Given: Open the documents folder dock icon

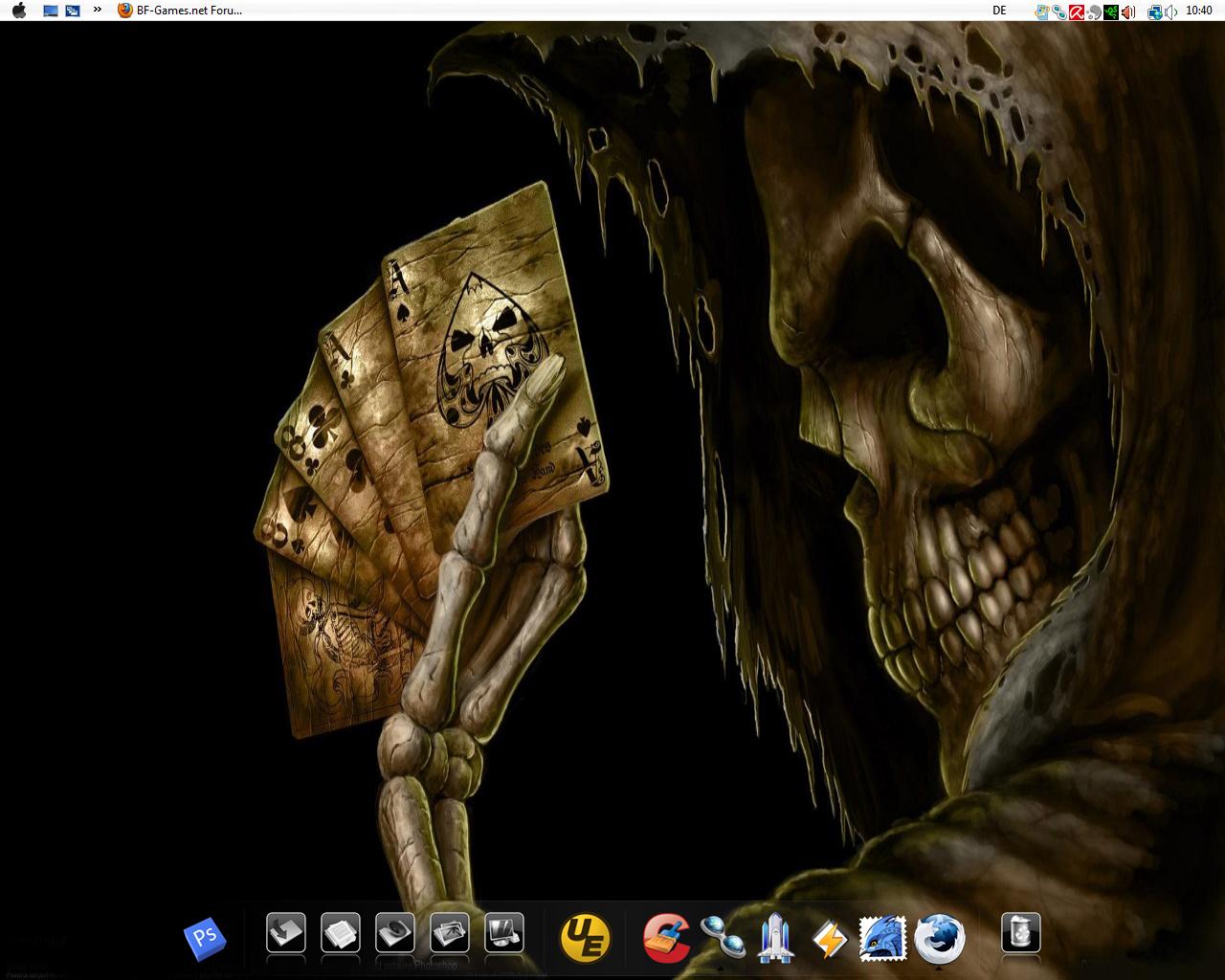Looking at the screenshot, I should coord(340,933).
